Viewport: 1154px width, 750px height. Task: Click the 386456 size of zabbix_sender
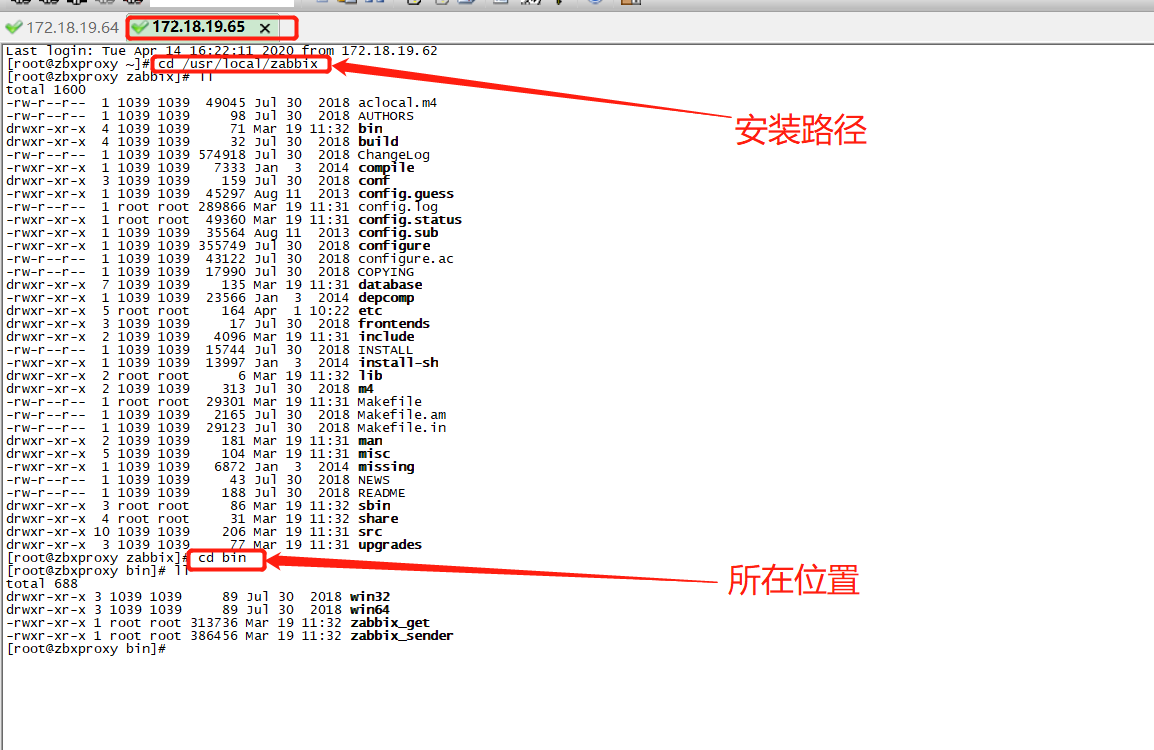(214, 636)
